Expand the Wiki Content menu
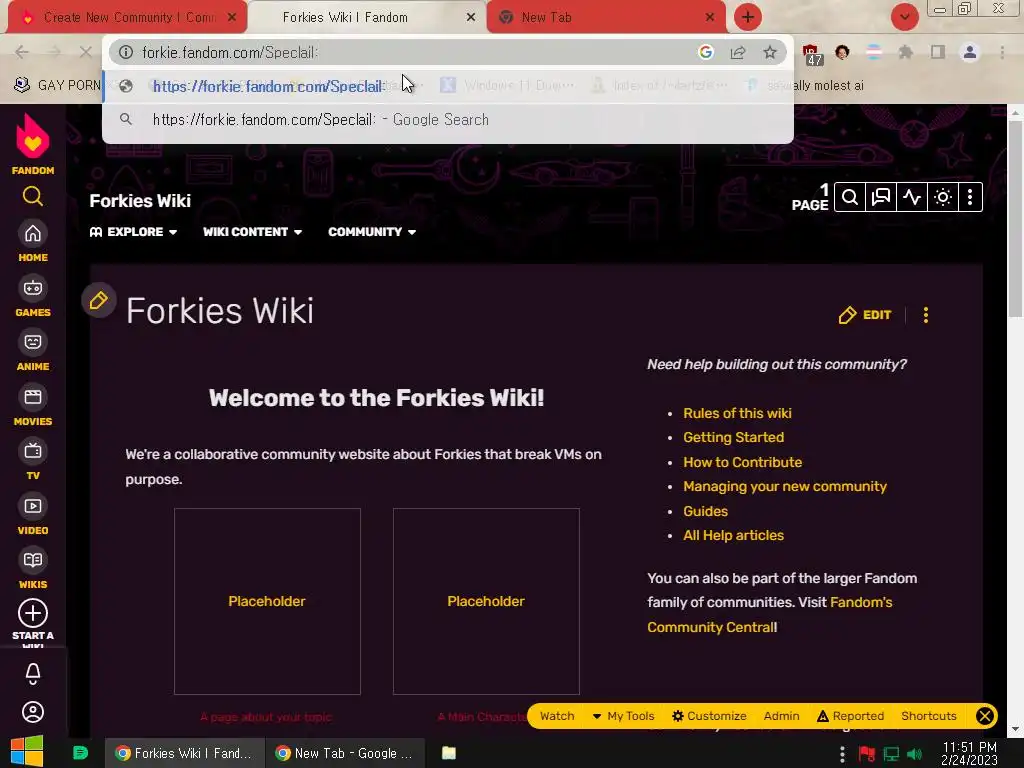 pos(252,232)
